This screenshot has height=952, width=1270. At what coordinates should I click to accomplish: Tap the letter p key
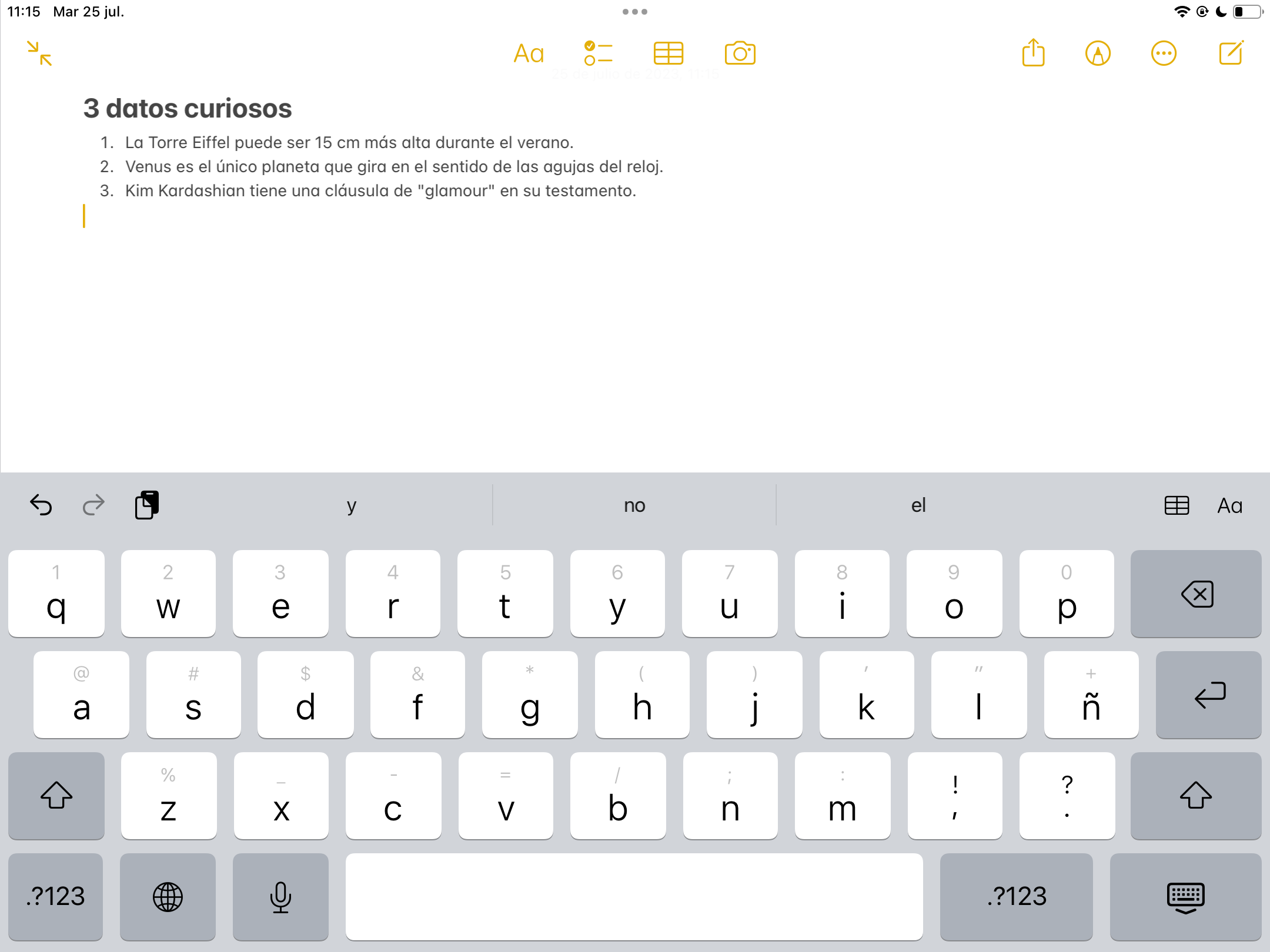pos(1067,594)
